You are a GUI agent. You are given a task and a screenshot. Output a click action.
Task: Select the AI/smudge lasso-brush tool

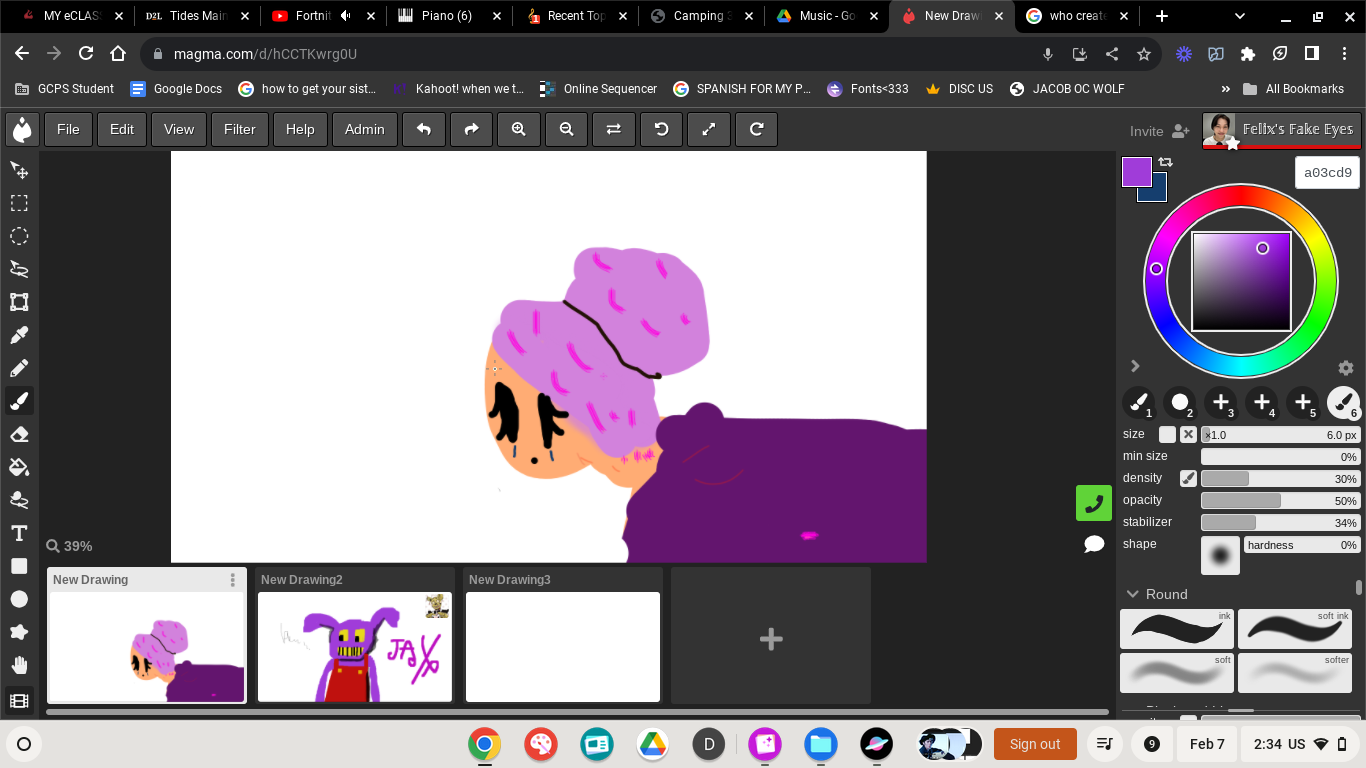[19, 500]
